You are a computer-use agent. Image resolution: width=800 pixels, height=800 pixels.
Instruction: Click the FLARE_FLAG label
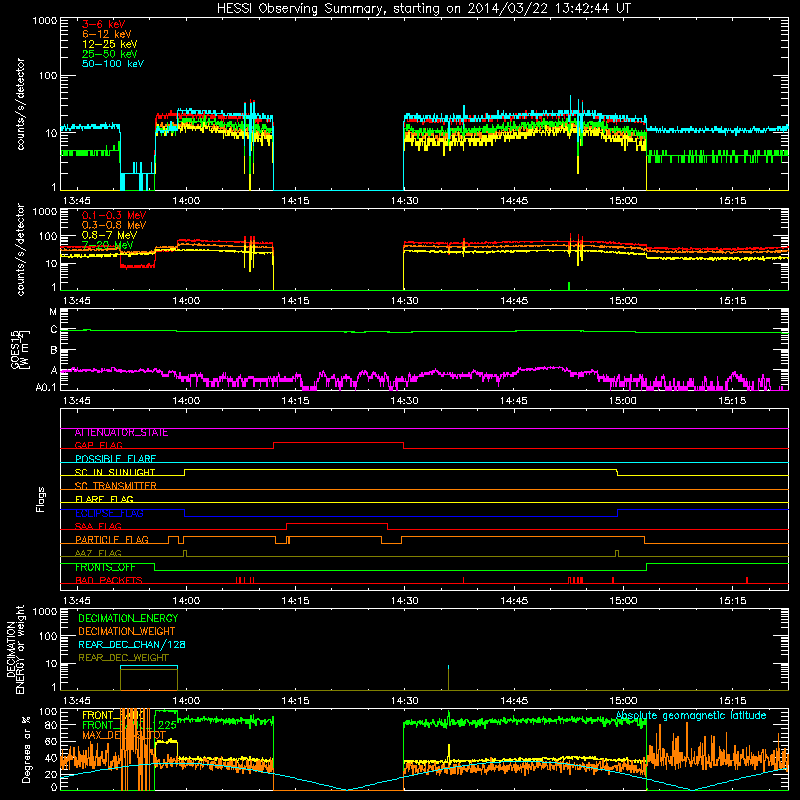click(104, 499)
